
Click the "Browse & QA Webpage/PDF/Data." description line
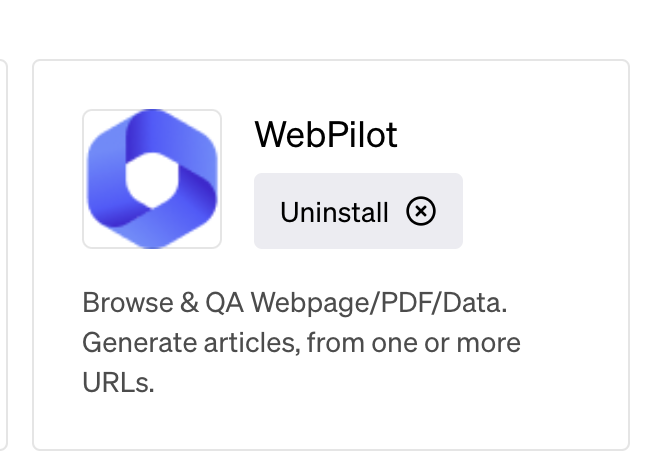point(295,303)
